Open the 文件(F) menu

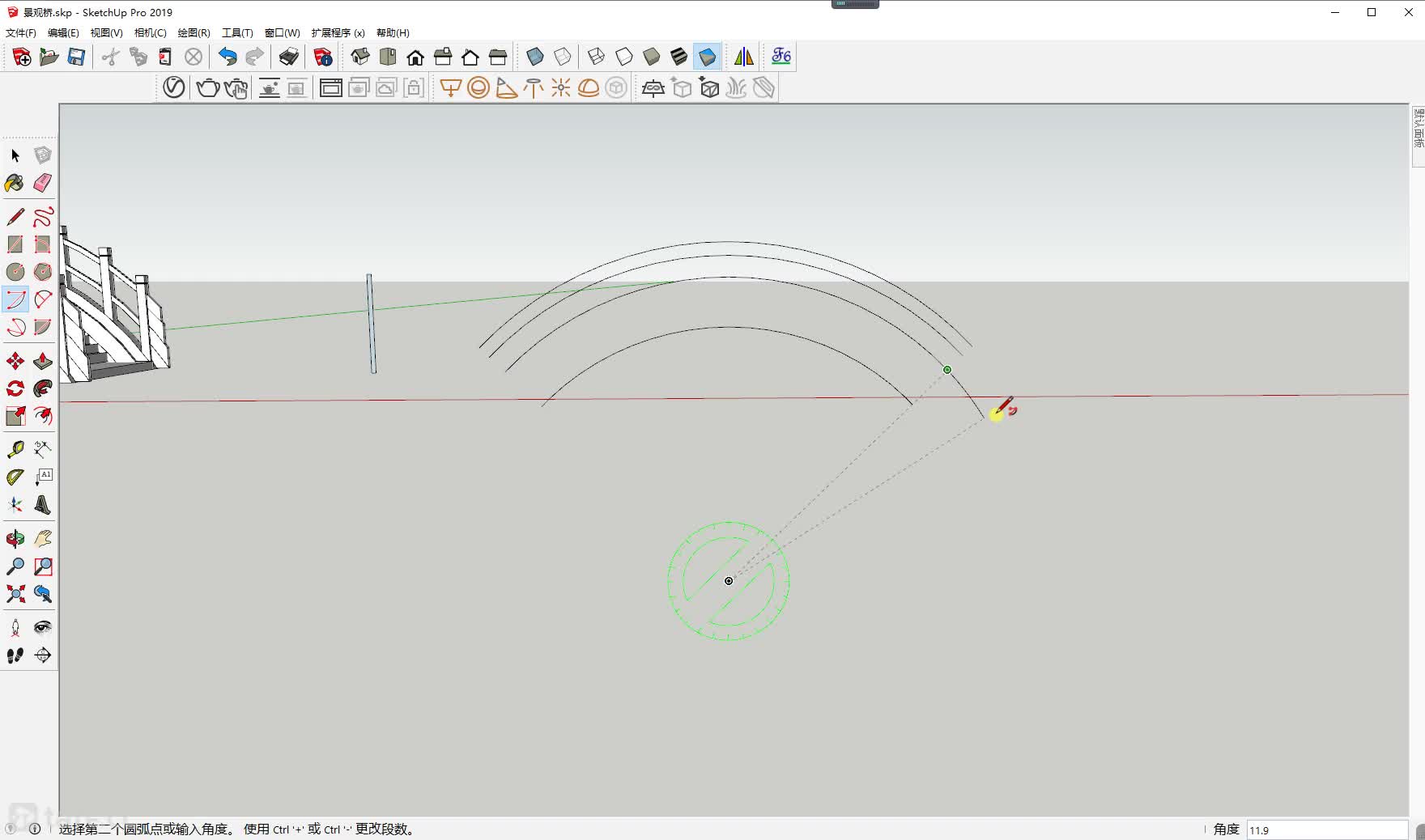point(21,33)
